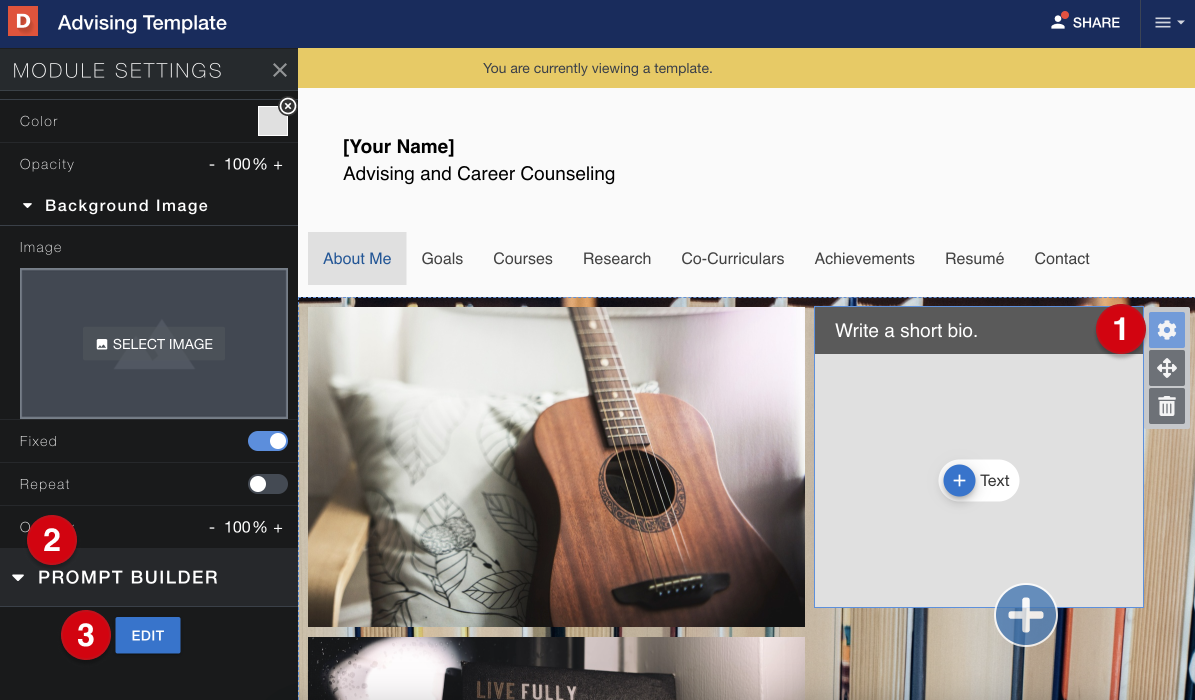The width and height of the screenshot is (1195, 700).
Task: Click the large round add module plus
Action: (1025, 615)
